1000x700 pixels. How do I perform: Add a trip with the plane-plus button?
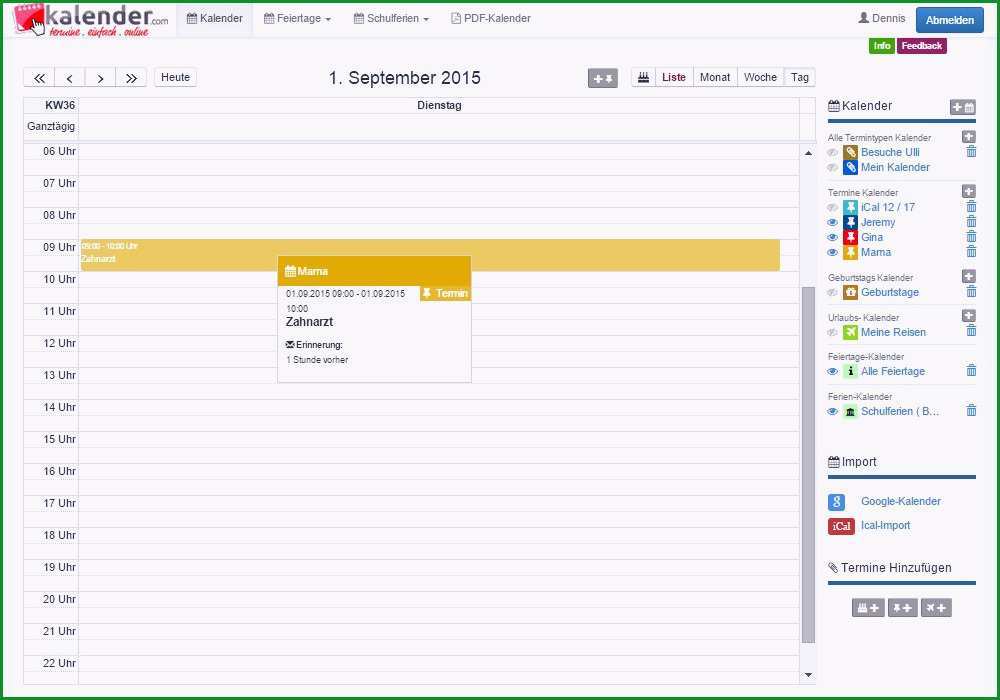pos(936,608)
